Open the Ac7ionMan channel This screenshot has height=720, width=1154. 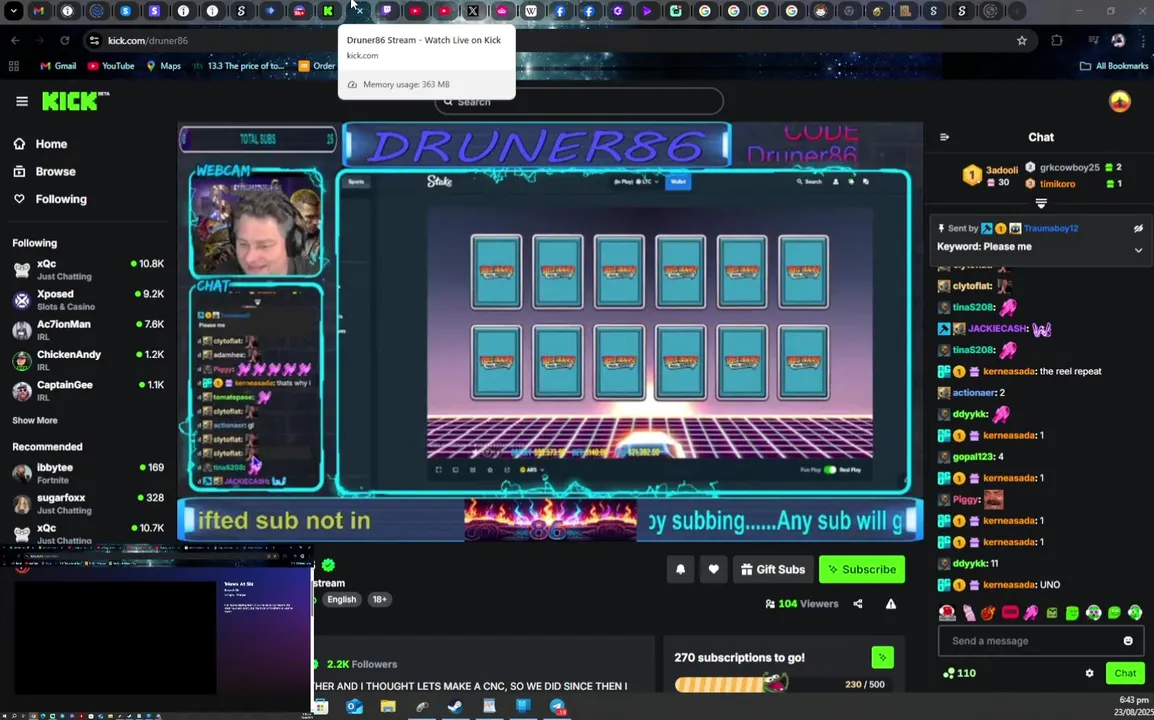[x=88, y=330]
